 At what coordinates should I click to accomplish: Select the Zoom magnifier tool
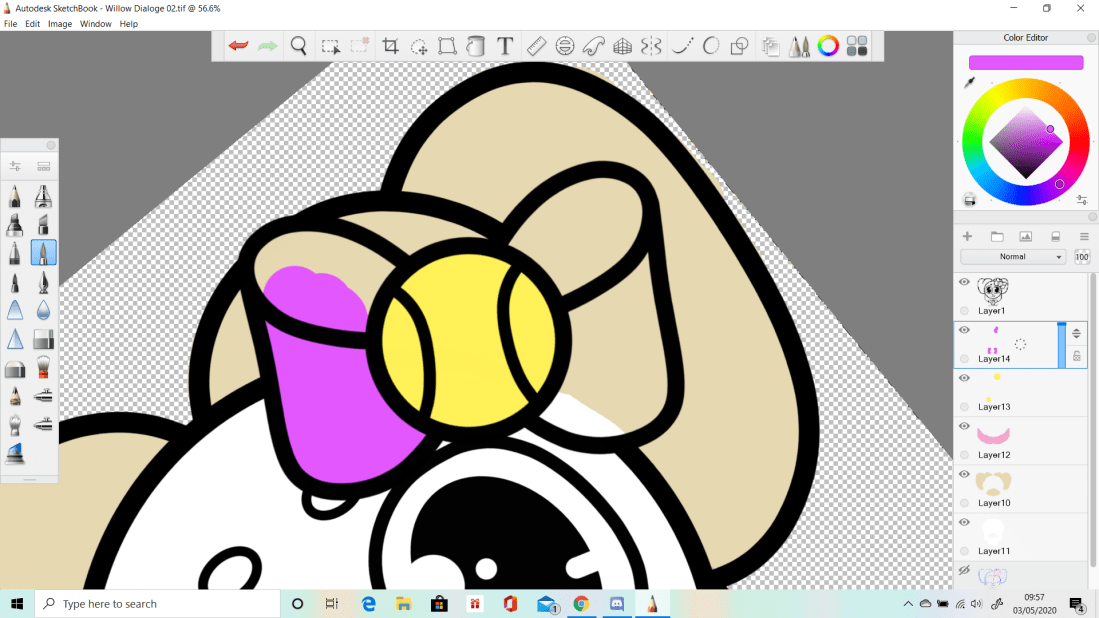pyautogui.click(x=299, y=45)
